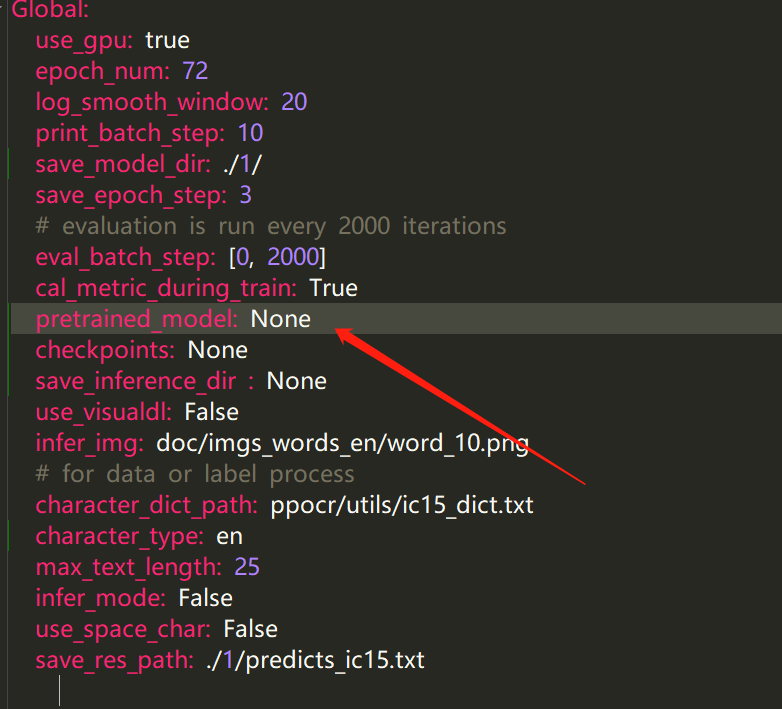Select the False value of use_visualdl
The width and height of the screenshot is (782, 709).
211,412
